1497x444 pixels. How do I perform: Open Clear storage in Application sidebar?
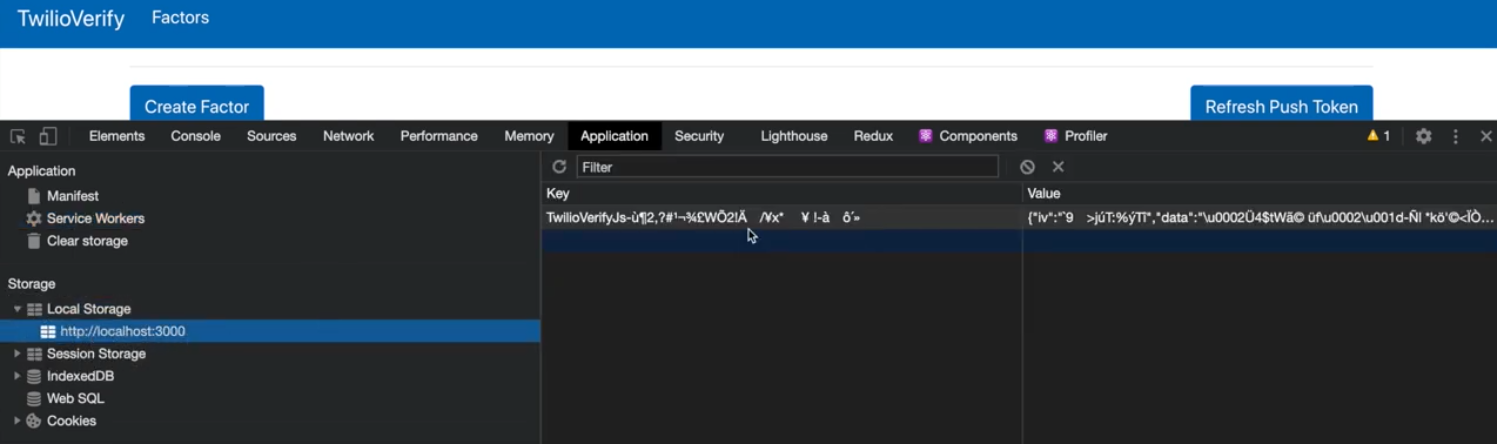pyautogui.click(x=86, y=241)
